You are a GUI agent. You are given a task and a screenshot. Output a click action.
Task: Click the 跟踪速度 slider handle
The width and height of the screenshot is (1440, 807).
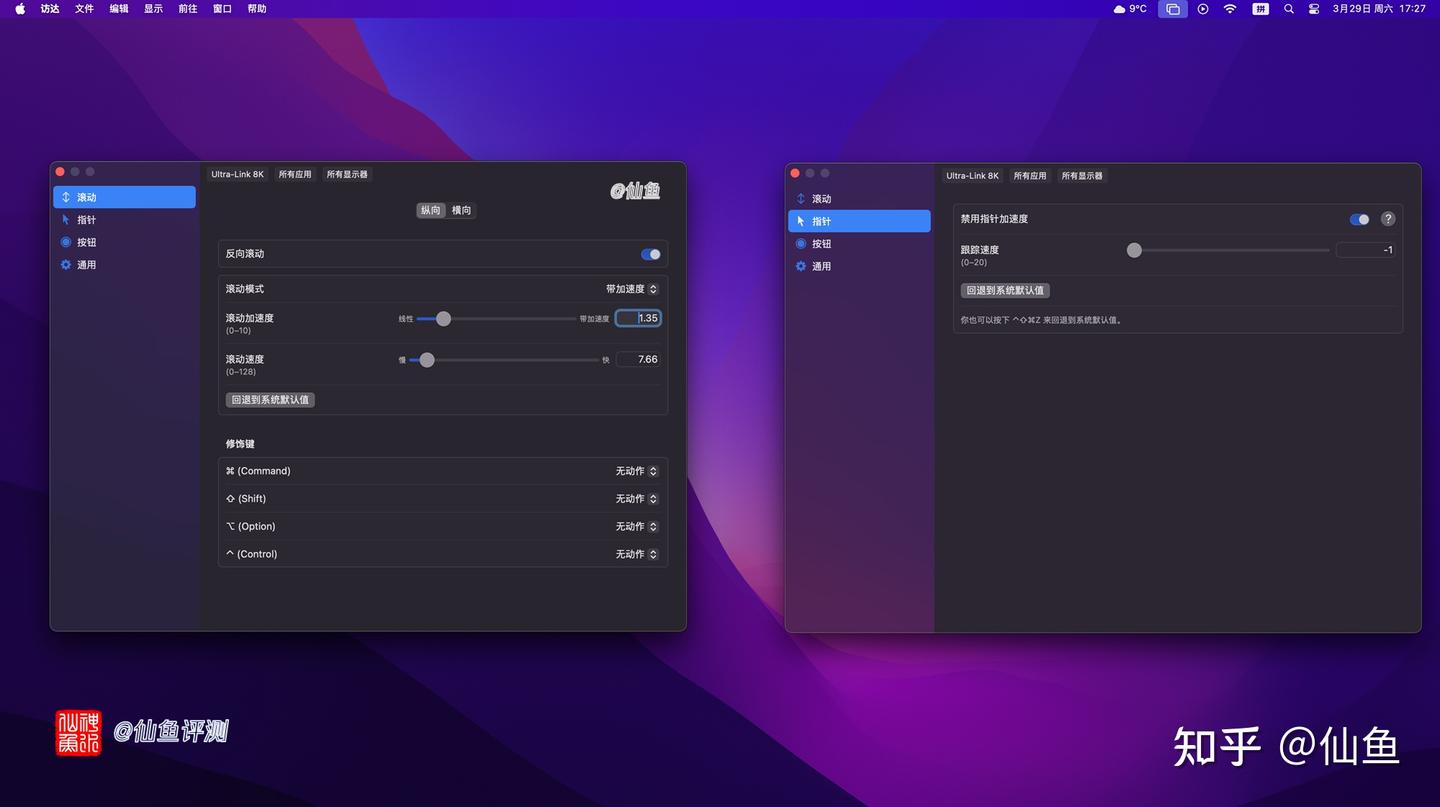tap(1133, 250)
